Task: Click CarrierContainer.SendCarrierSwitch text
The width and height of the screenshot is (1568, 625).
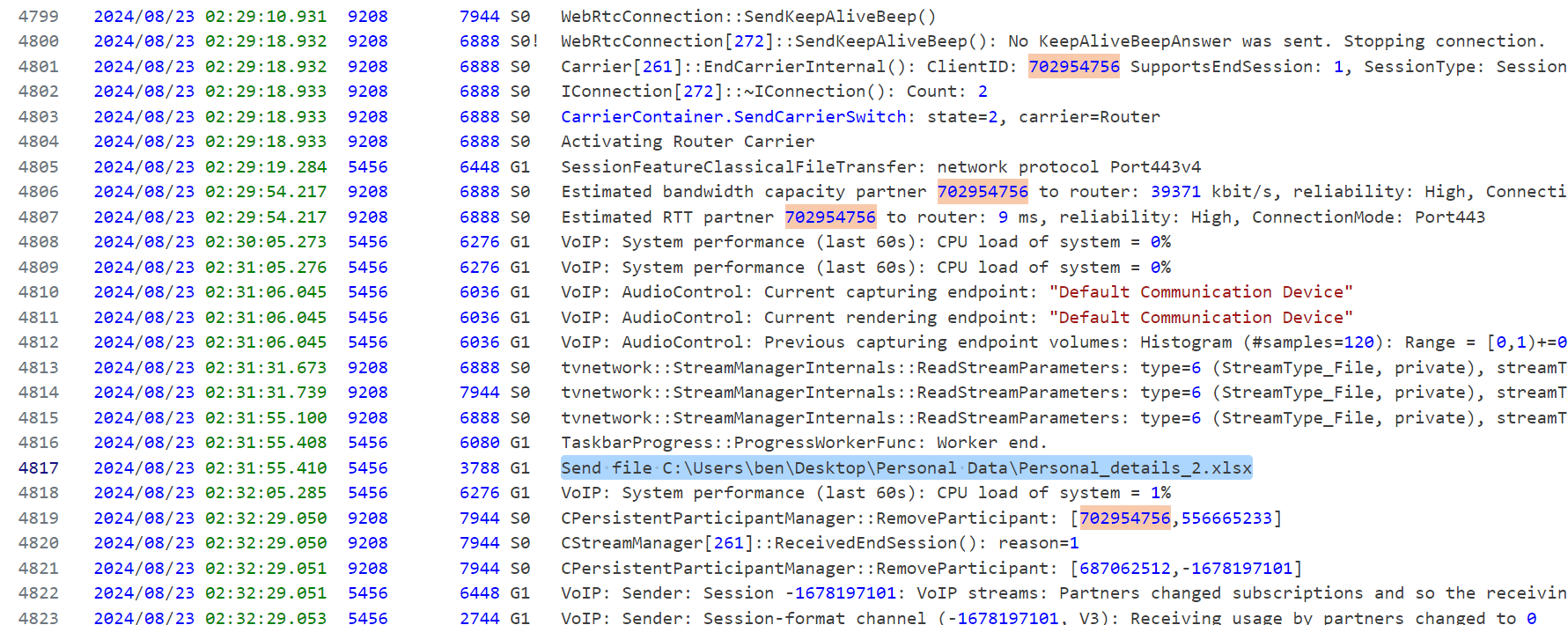Action: click(734, 117)
